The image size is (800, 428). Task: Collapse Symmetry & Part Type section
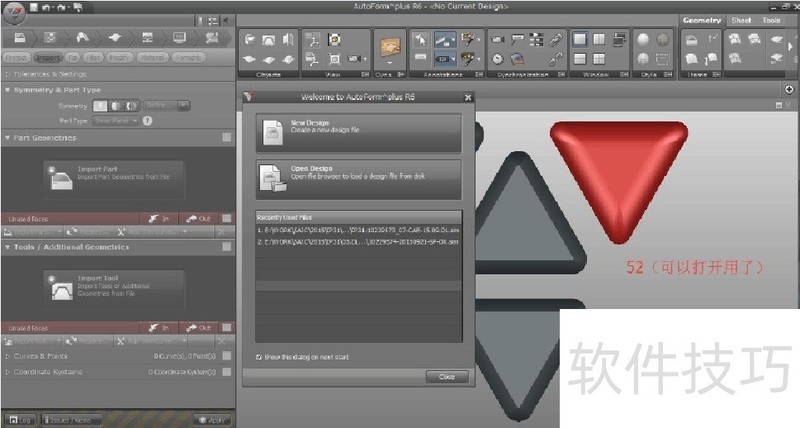pos(8,90)
